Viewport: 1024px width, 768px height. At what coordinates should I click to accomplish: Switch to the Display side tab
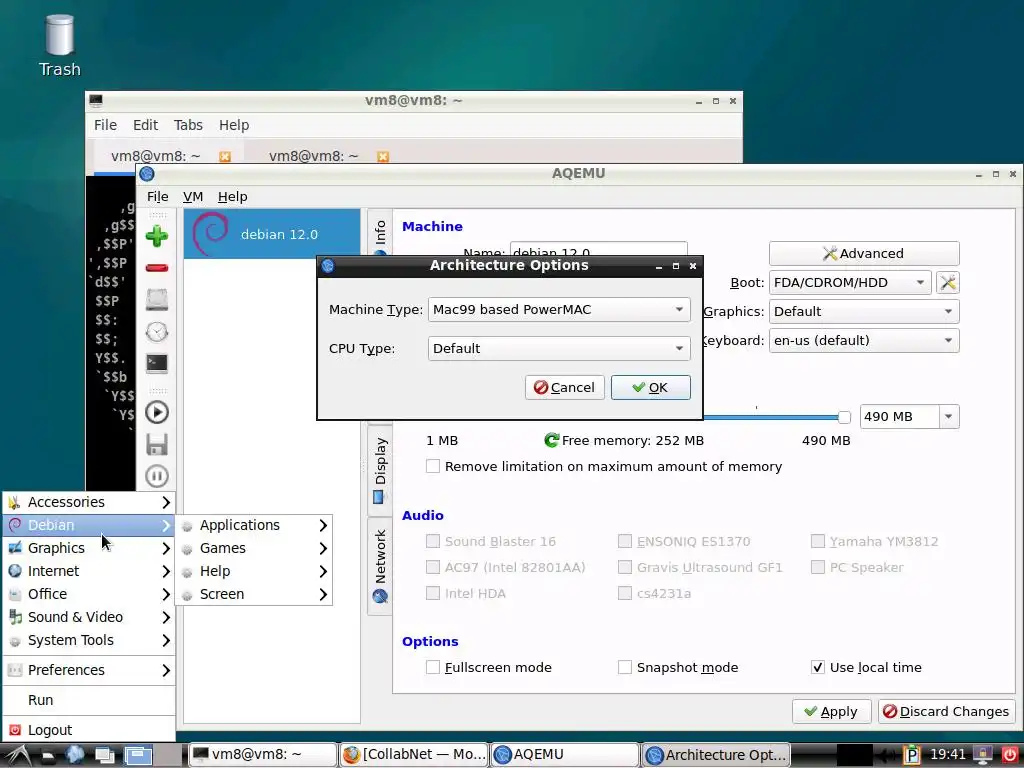point(380,470)
